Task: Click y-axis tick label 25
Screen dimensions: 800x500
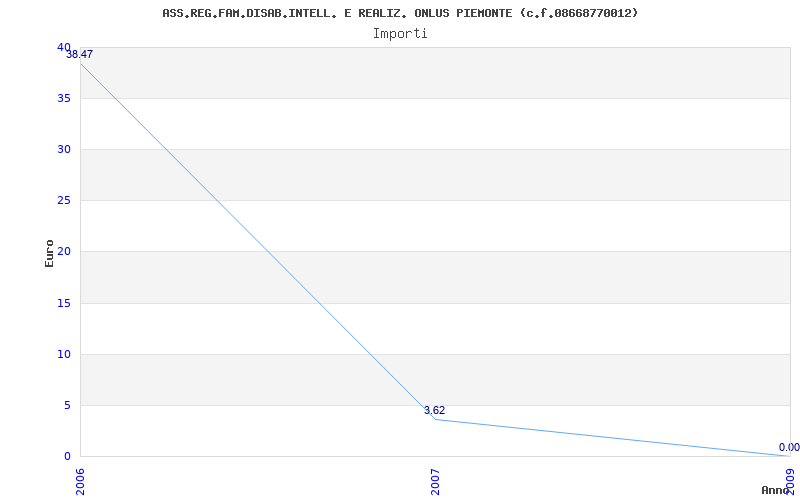Action: point(64,201)
